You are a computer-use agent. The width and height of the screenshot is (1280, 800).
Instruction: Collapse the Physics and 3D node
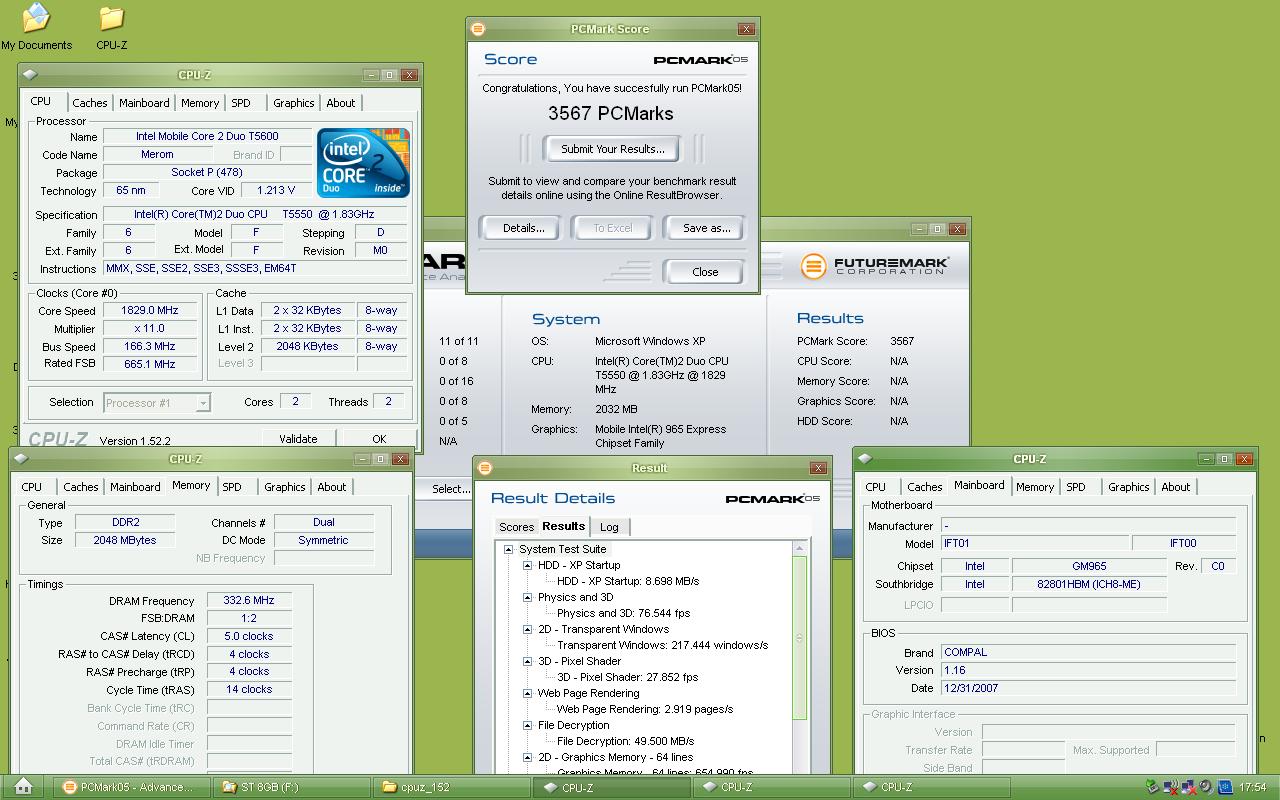click(527, 597)
